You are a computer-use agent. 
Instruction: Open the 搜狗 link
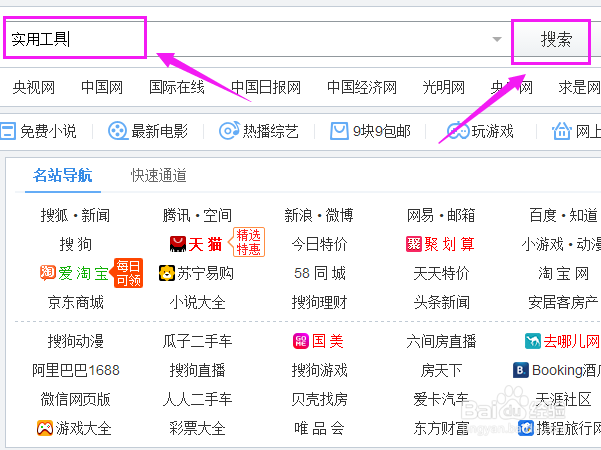pos(76,244)
